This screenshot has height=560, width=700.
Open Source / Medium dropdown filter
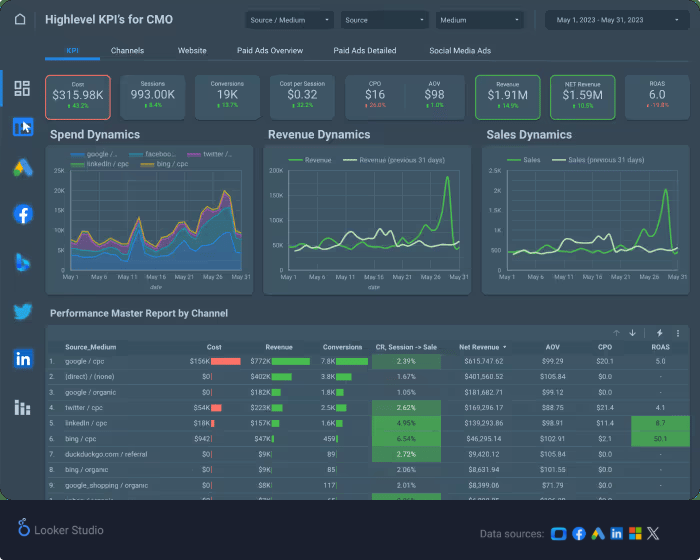289,20
